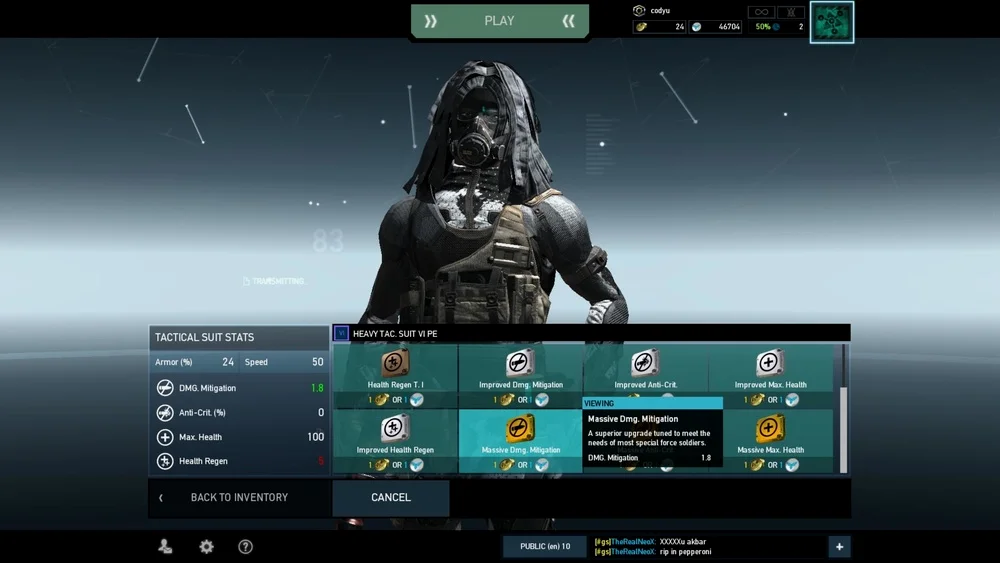The height and width of the screenshot is (563, 1000).
Task: Click blue credit price under Improved Dmg. Mitigation
Action: pos(539,400)
